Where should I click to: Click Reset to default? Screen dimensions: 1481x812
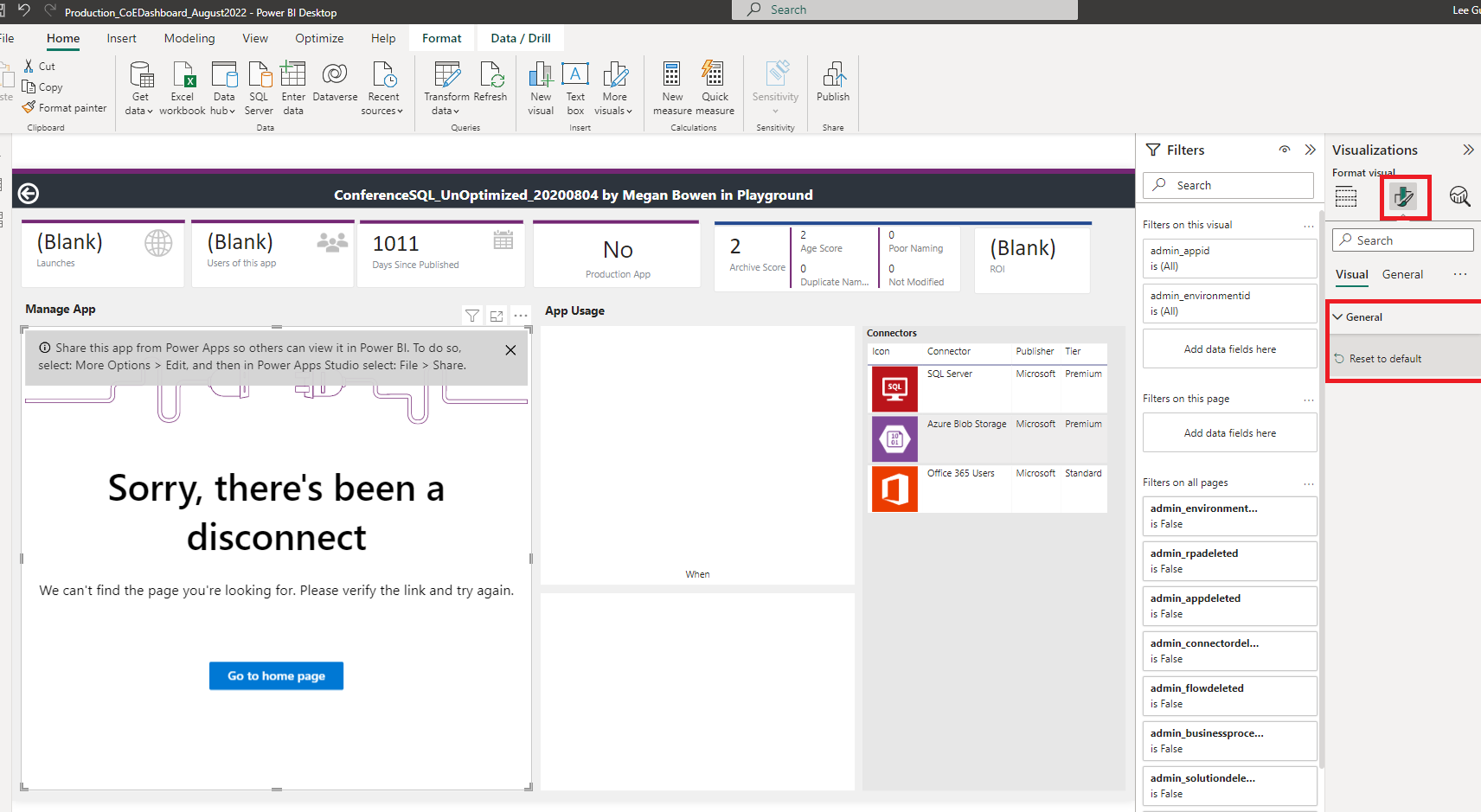pyautogui.click(x=1386, y=357)
